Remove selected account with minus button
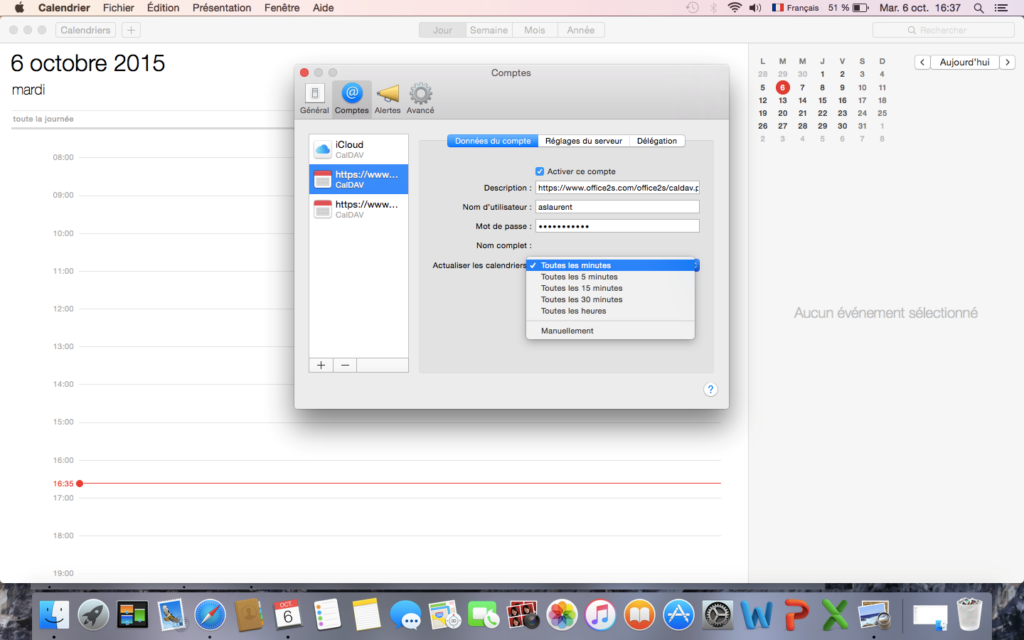The width and height of the screenshot is (1024, 640). click(x=345, y=365)
